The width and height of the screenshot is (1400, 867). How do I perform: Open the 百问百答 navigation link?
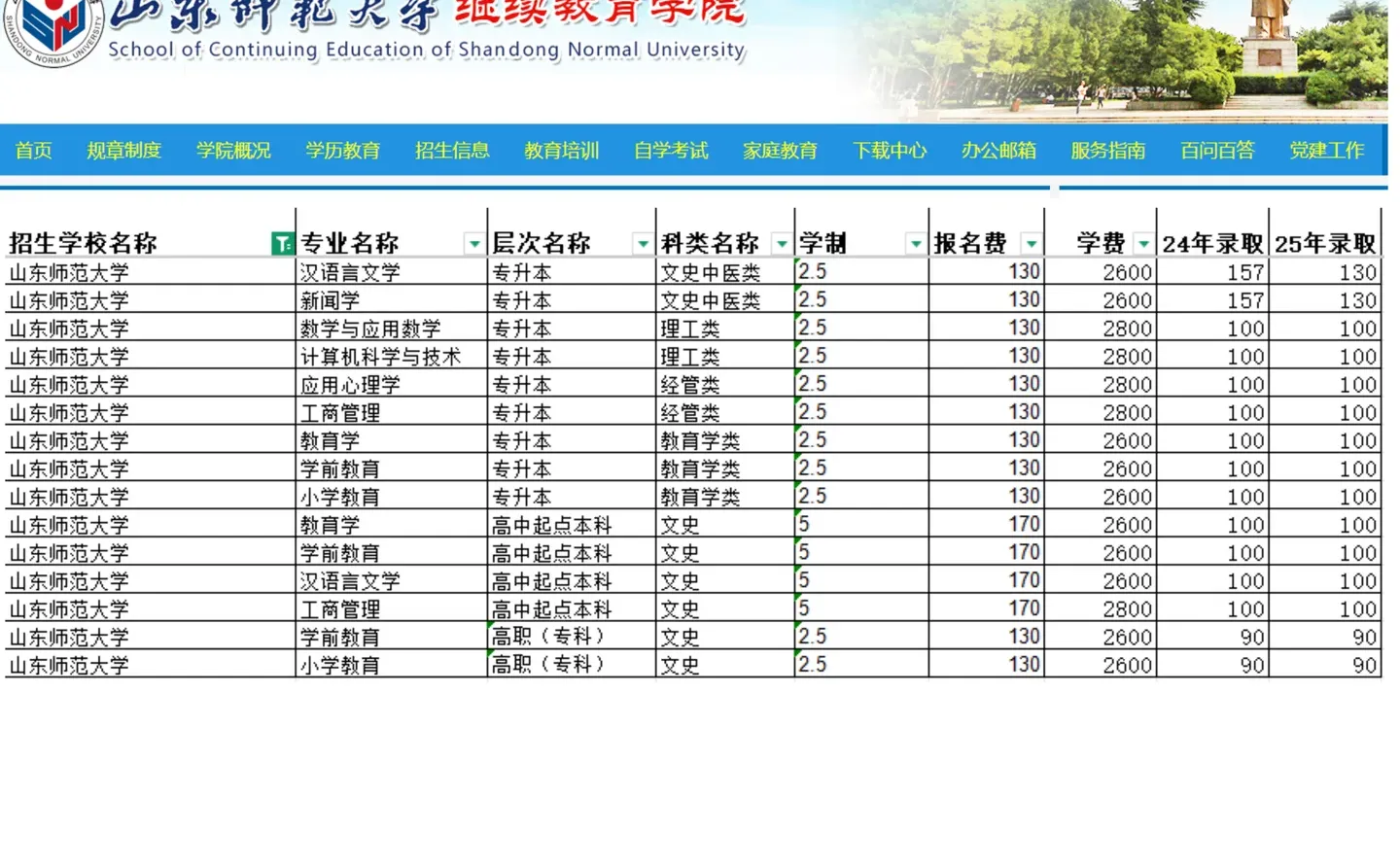[x=1217, y=151]
